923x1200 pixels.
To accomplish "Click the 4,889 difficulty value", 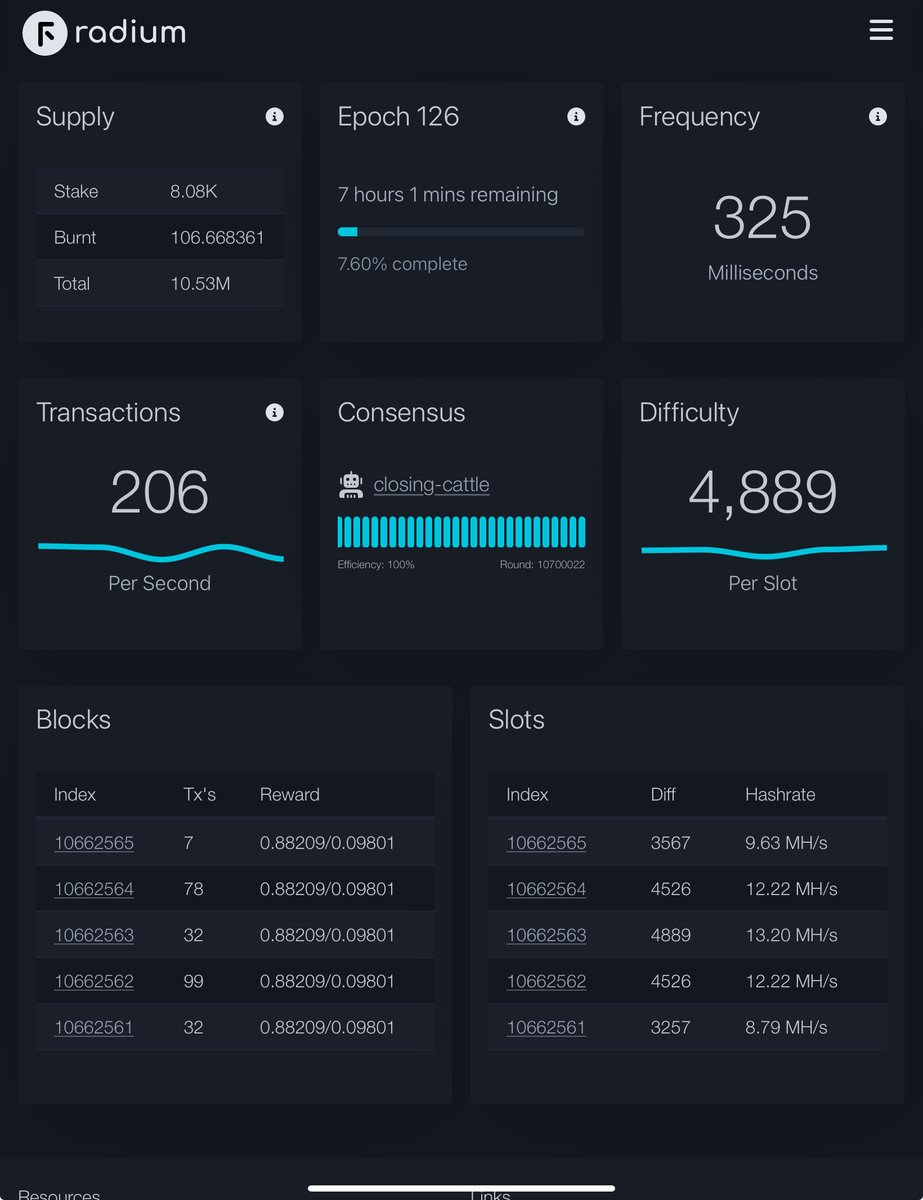I will [763, 493].
